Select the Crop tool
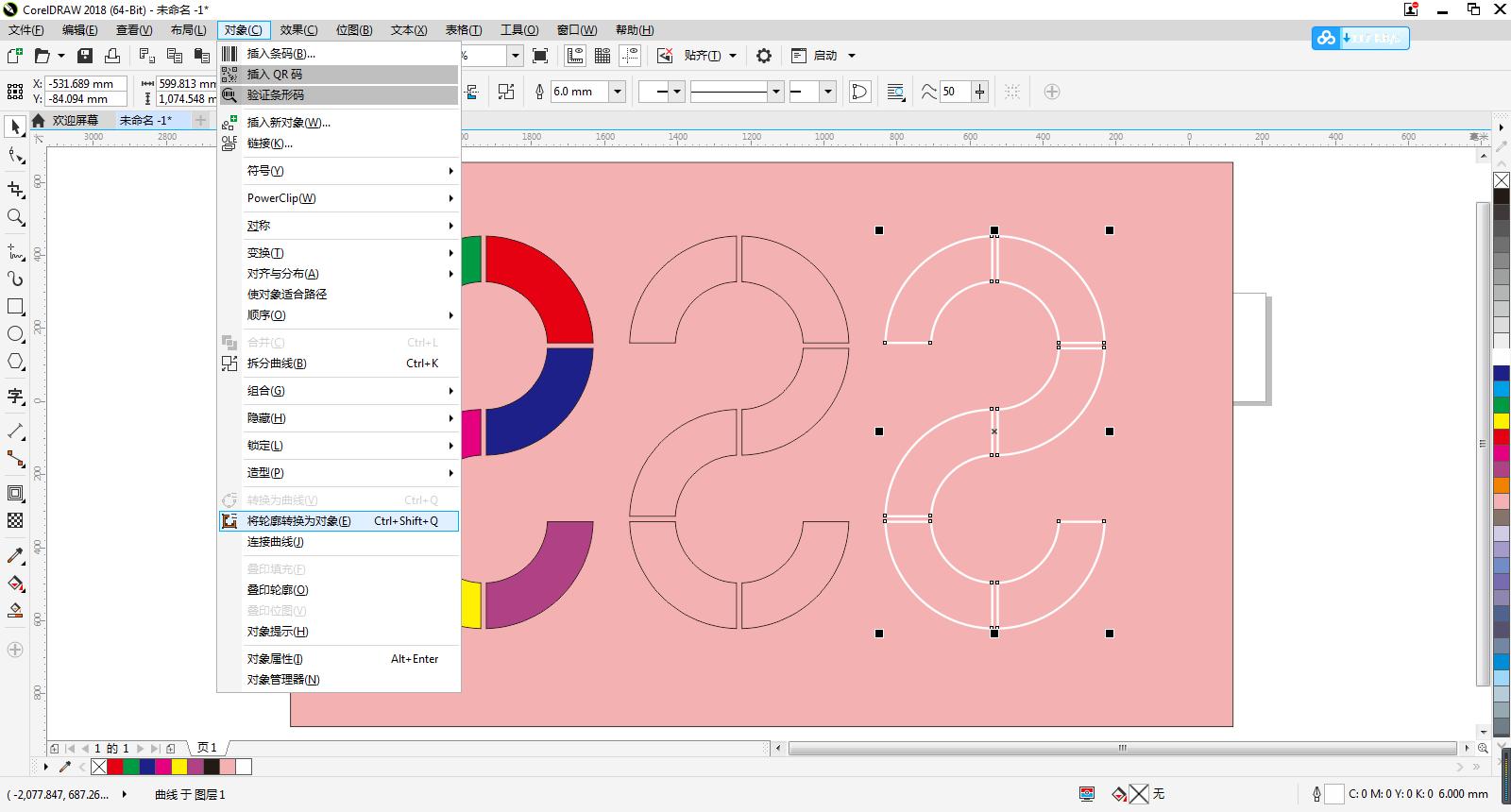The width and height of the screenshot is (1511, 812). [x=15, y=189]
